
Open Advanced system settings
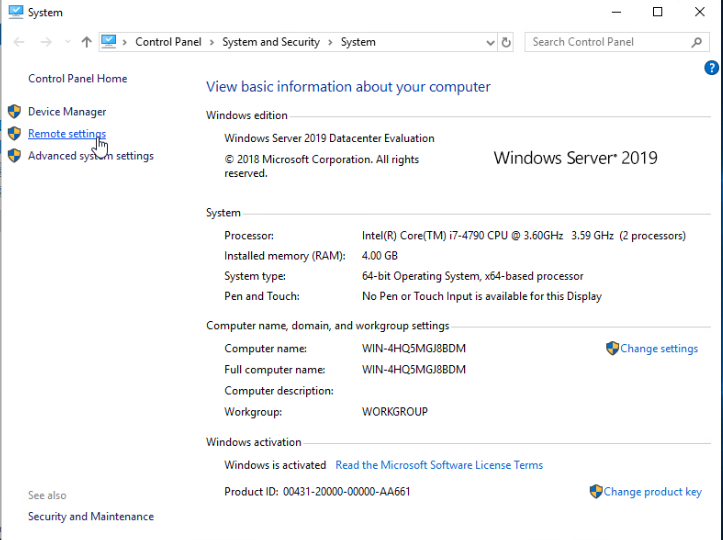pyautogui.click(x=91, y=156)
